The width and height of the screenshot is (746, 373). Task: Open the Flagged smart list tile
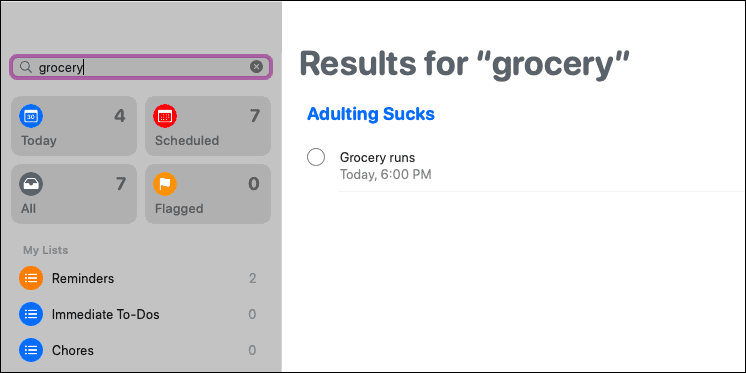(x=208, y=194)
